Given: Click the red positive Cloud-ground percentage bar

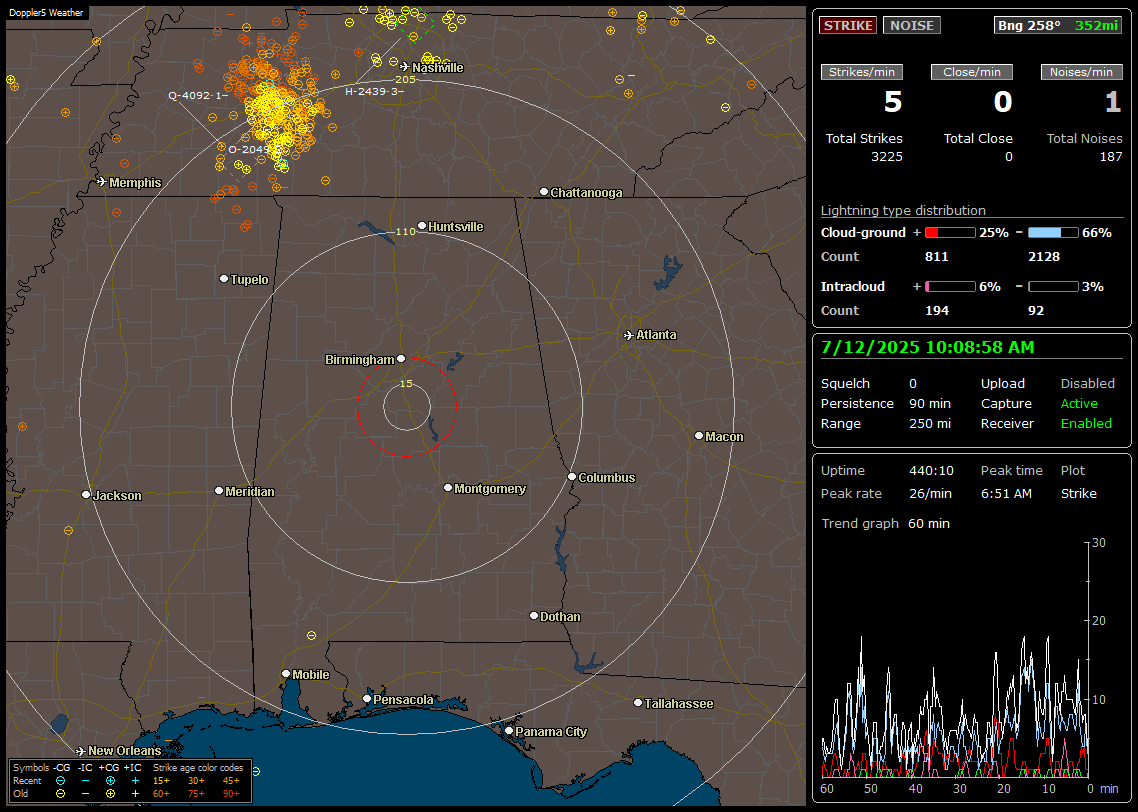Looking at the screenshot, I should 950,233.
